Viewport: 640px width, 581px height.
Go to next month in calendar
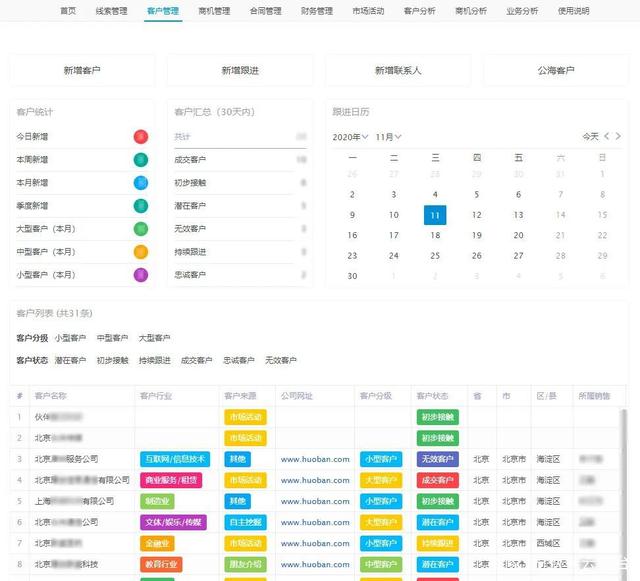620,136
